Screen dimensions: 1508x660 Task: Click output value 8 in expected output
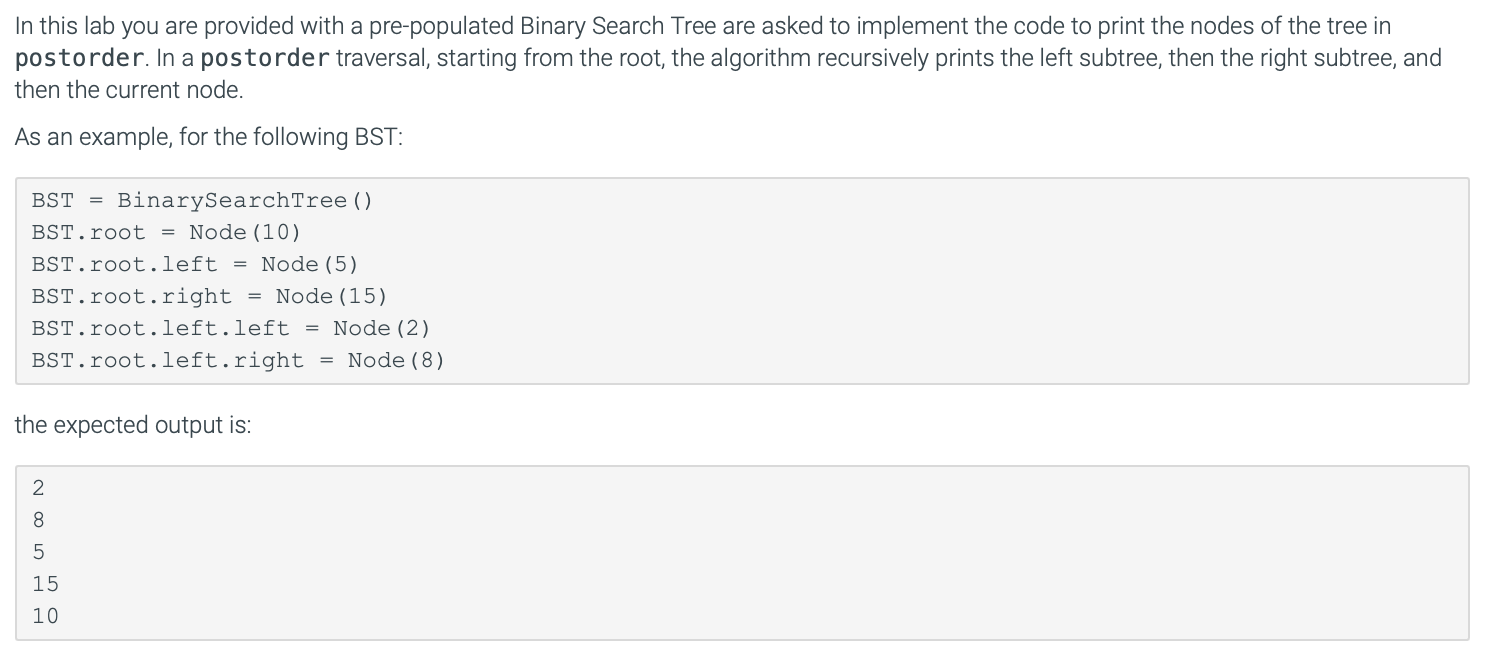pyautogui.click(x=39, y=520)
